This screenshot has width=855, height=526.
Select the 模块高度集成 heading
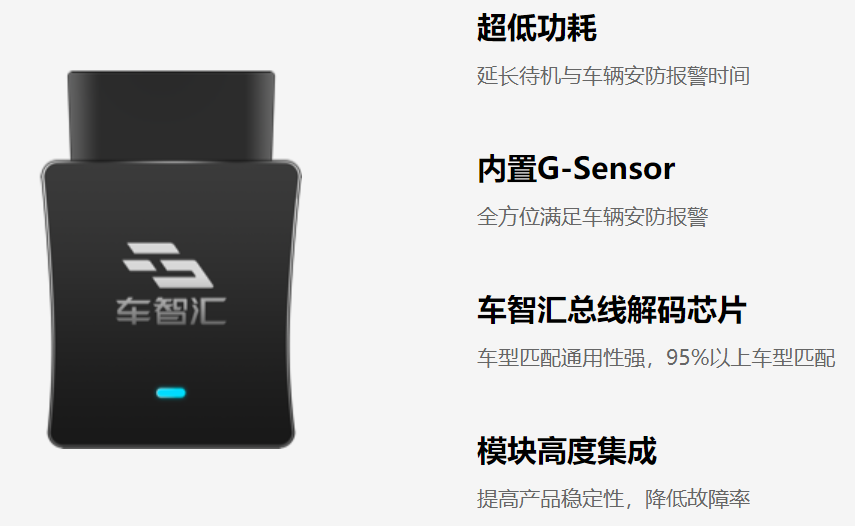click(567, 451)
